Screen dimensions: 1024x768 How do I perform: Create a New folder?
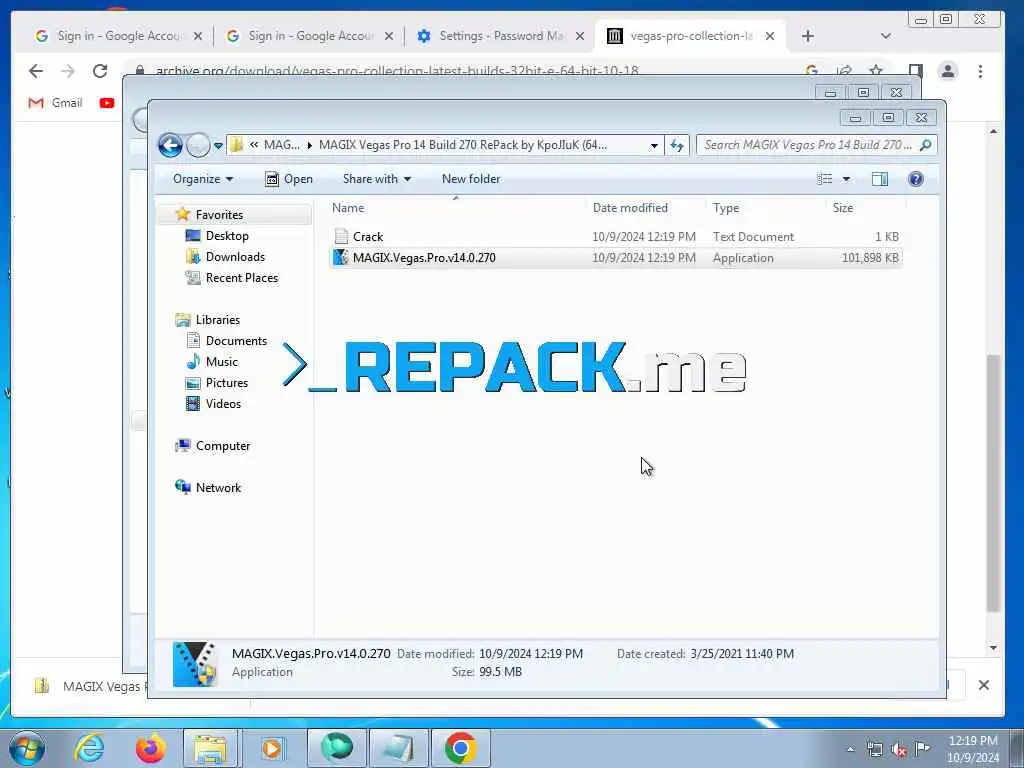pyautogui.click(x=471, y=179)
